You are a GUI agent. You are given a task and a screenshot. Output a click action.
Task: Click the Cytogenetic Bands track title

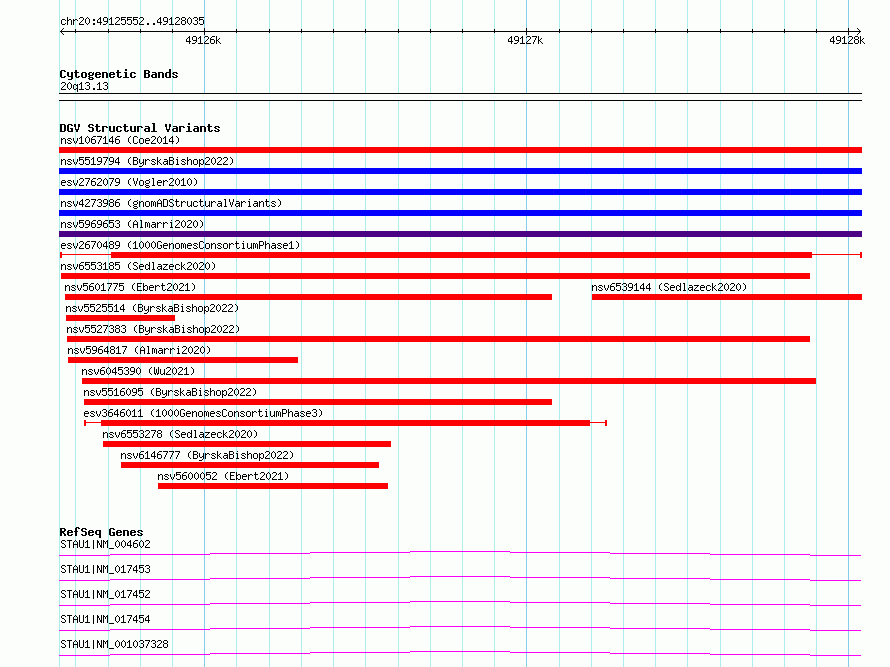tap(119, 74)
